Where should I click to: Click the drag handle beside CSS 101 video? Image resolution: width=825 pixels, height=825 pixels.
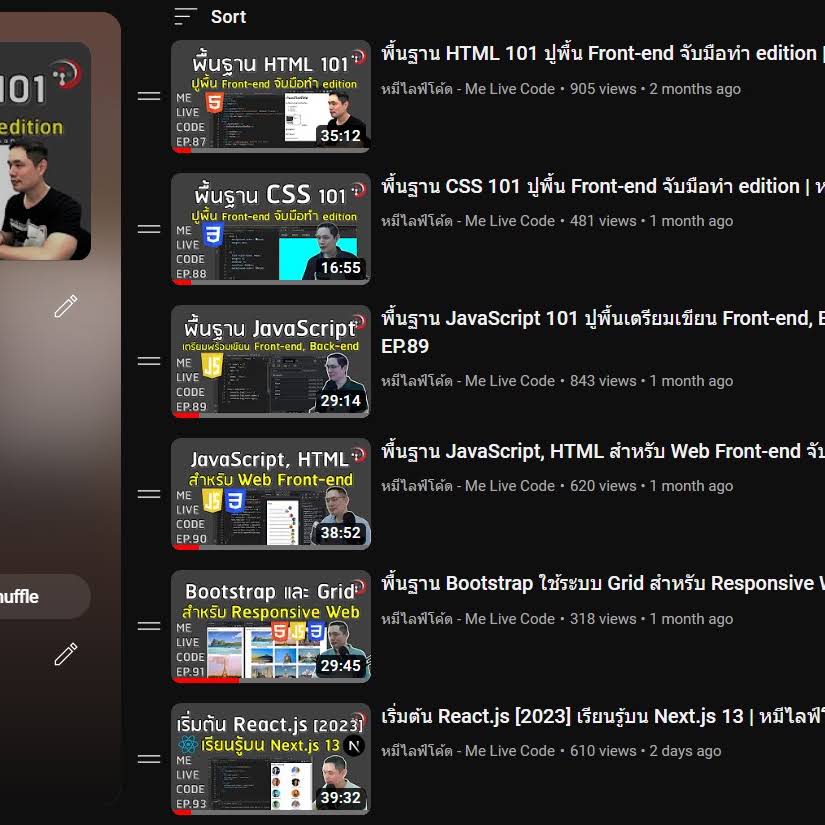coord(149,229)
